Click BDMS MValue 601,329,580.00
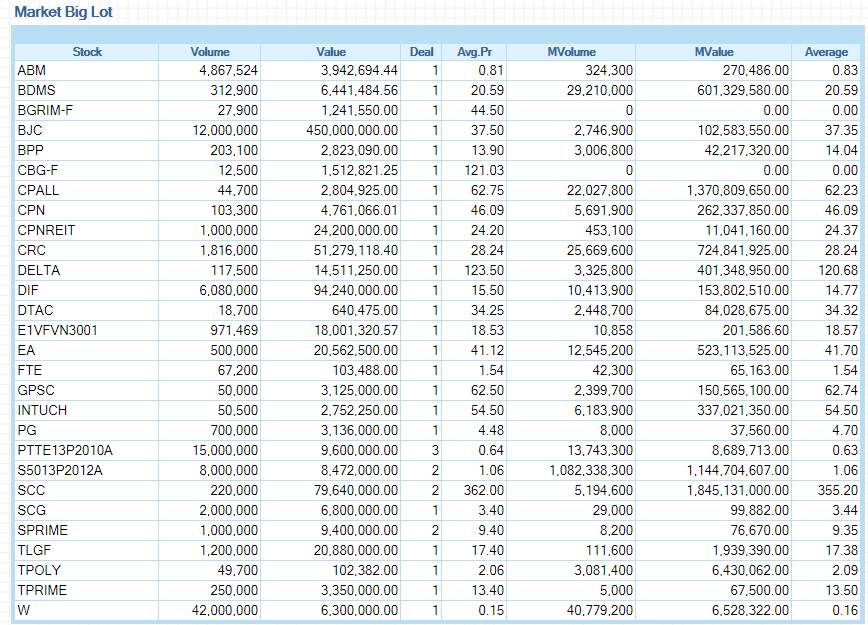This screenshot has height=625, width=868. click(x=743, y=91)
